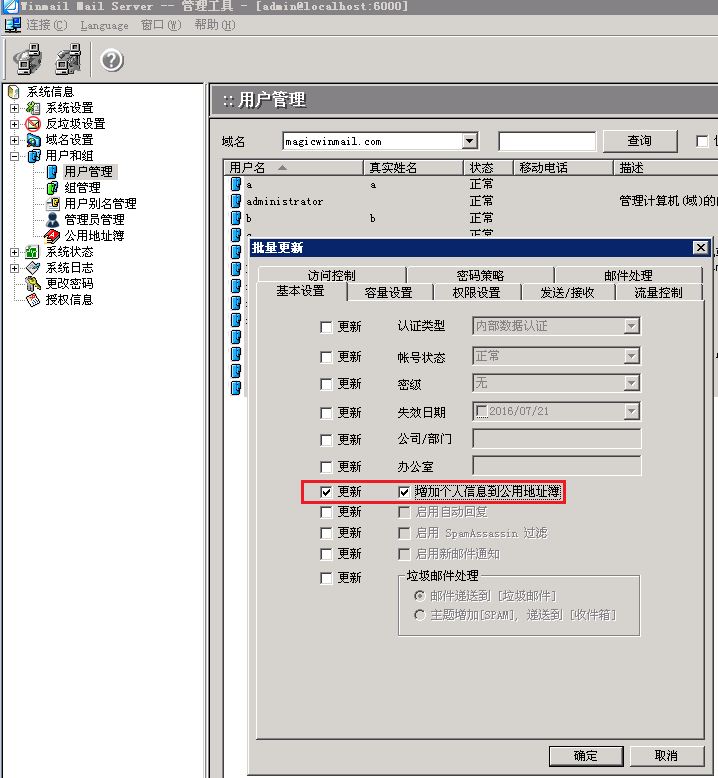Click the search text field beside 查询
Image resolution: width=718 pixels, height=778 pixels.
click(x=547, y=142)
